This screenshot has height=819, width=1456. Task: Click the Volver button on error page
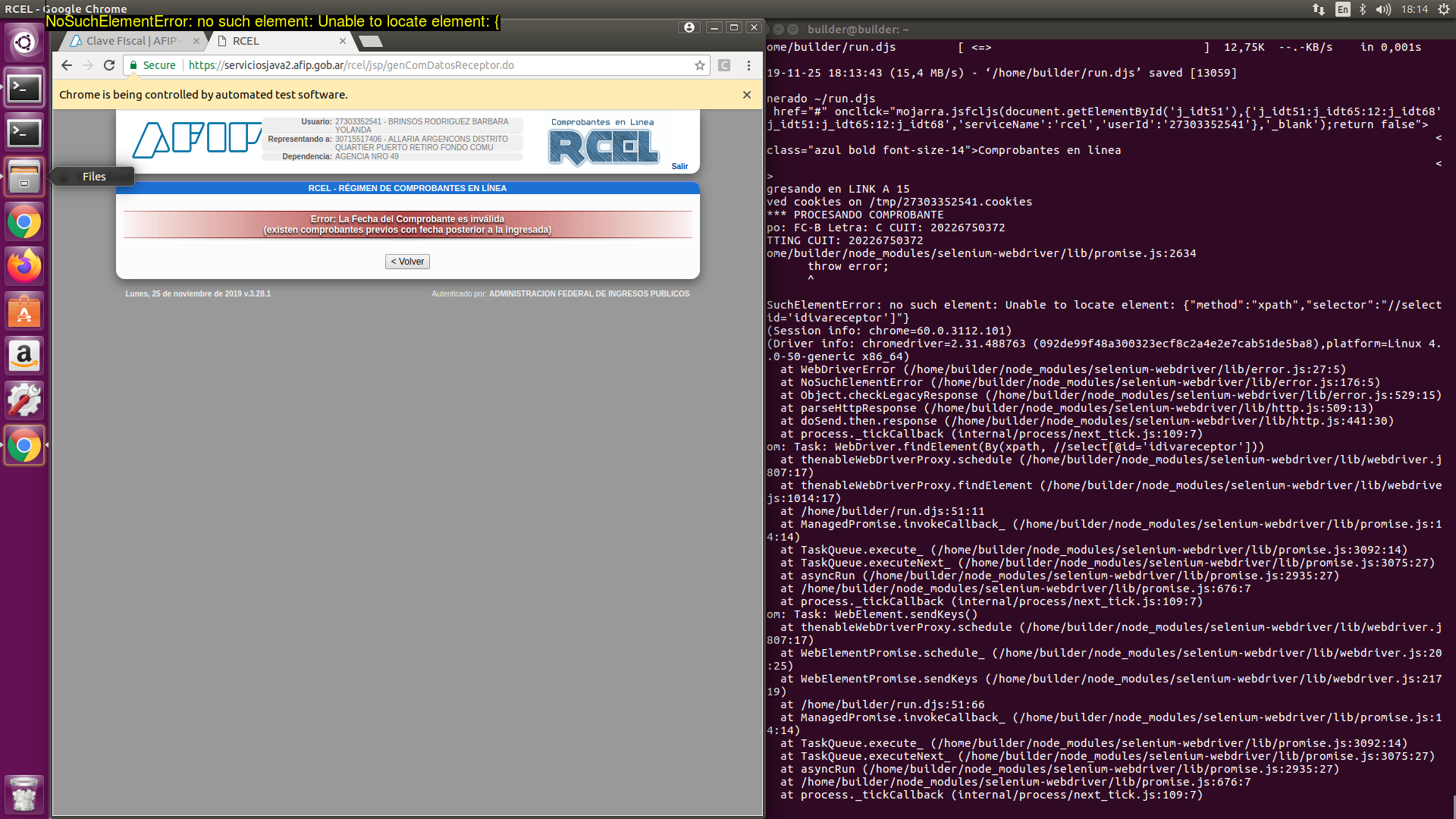tap(407, 262)
